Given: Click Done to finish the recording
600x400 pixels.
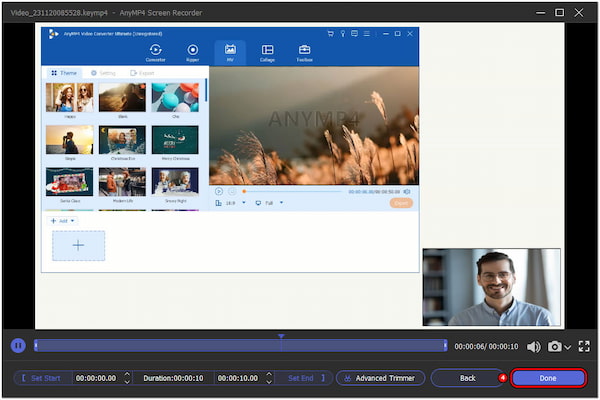Looking at the screenshot, I should click(x=547, y=378).
